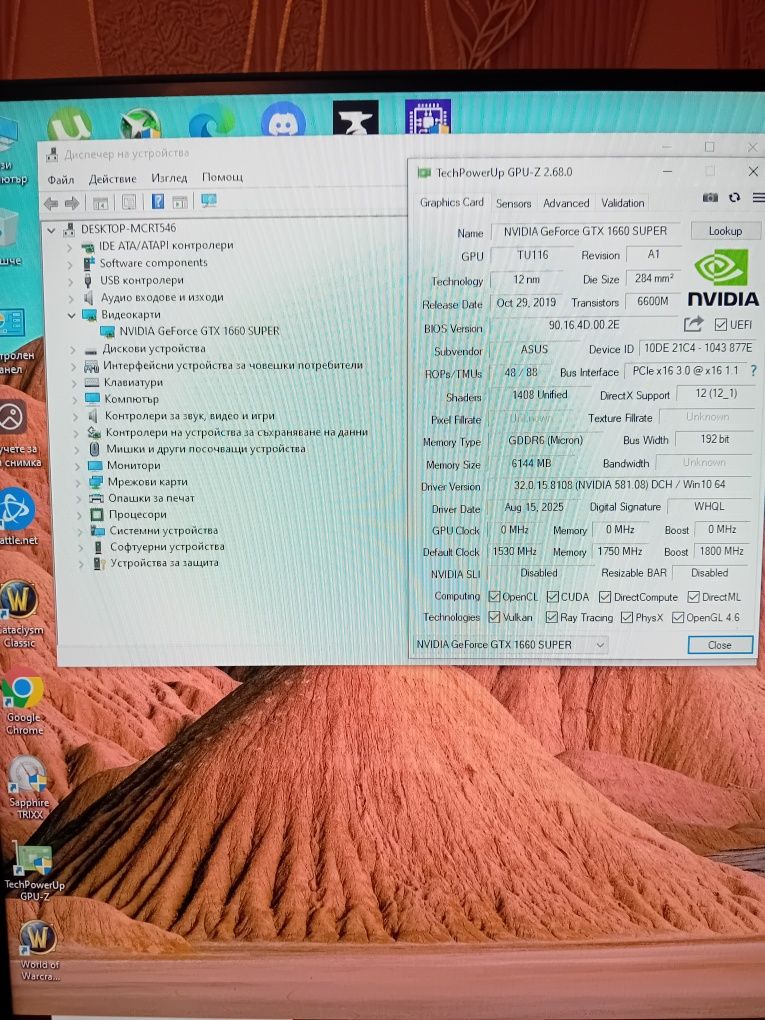
Task: Click the Bus Interface question mark
Action: (753, 371)
